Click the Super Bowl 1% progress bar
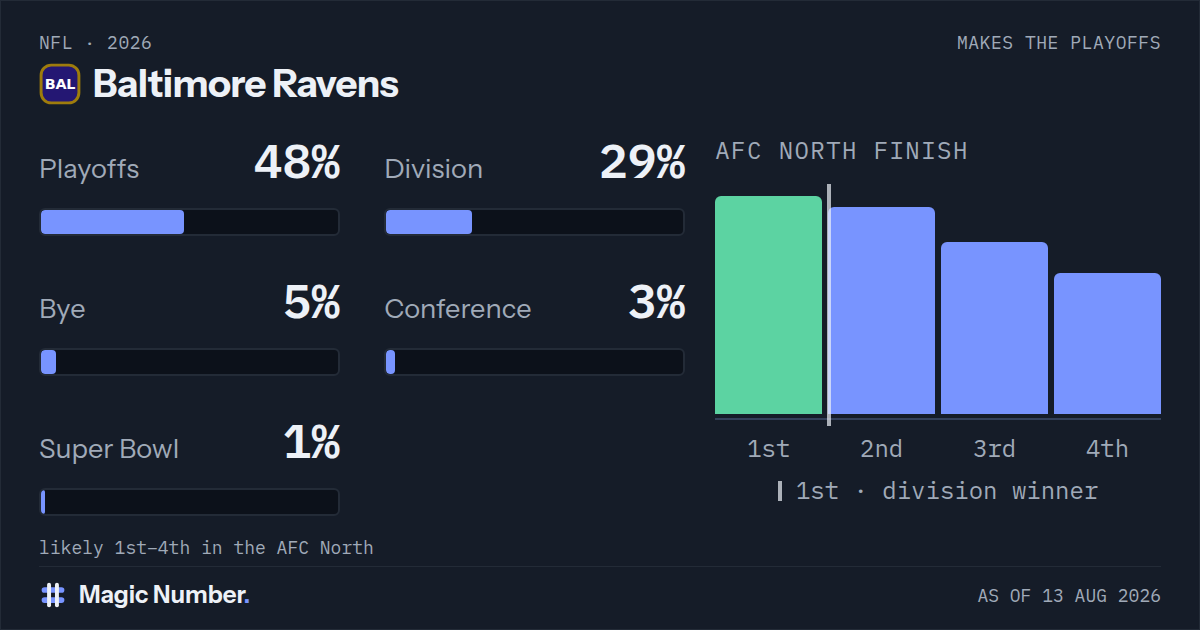Image resolution: width=1200 pixels, height=630 pixels. pyautogui.click(x=189, y=502)
